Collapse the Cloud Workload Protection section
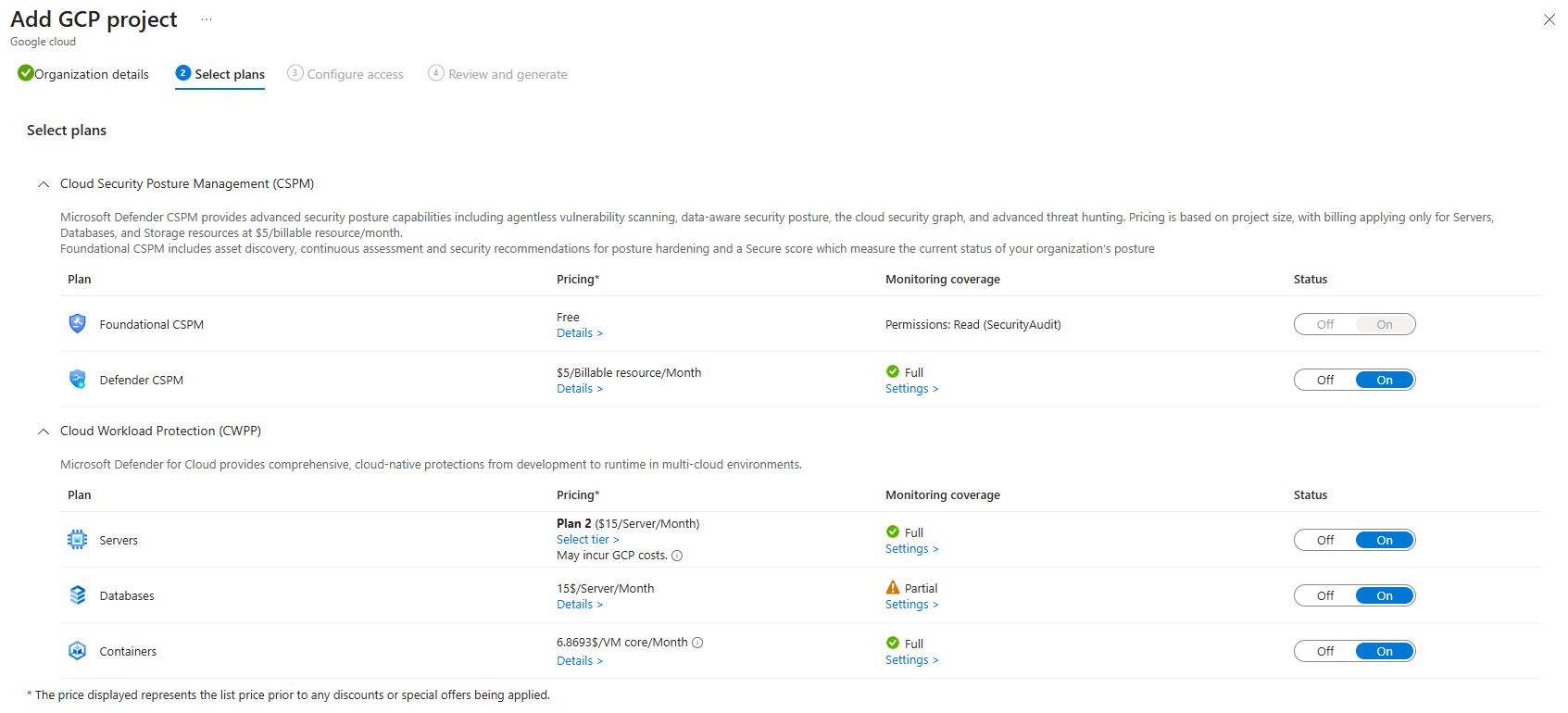Screen dimensions: 1568x713 (x=44, y=432)
